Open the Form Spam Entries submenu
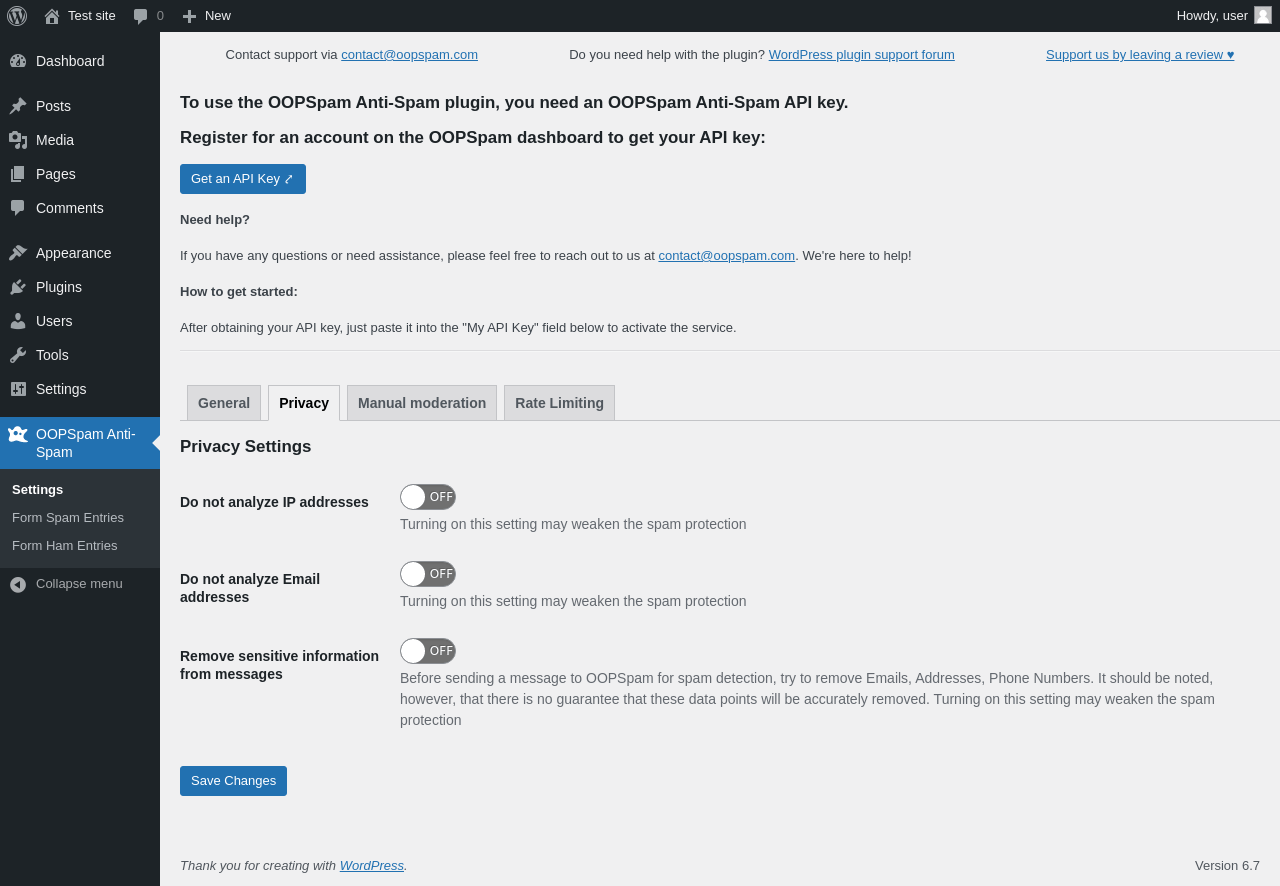Screen dimensions: 1280x886 (68, 518)
